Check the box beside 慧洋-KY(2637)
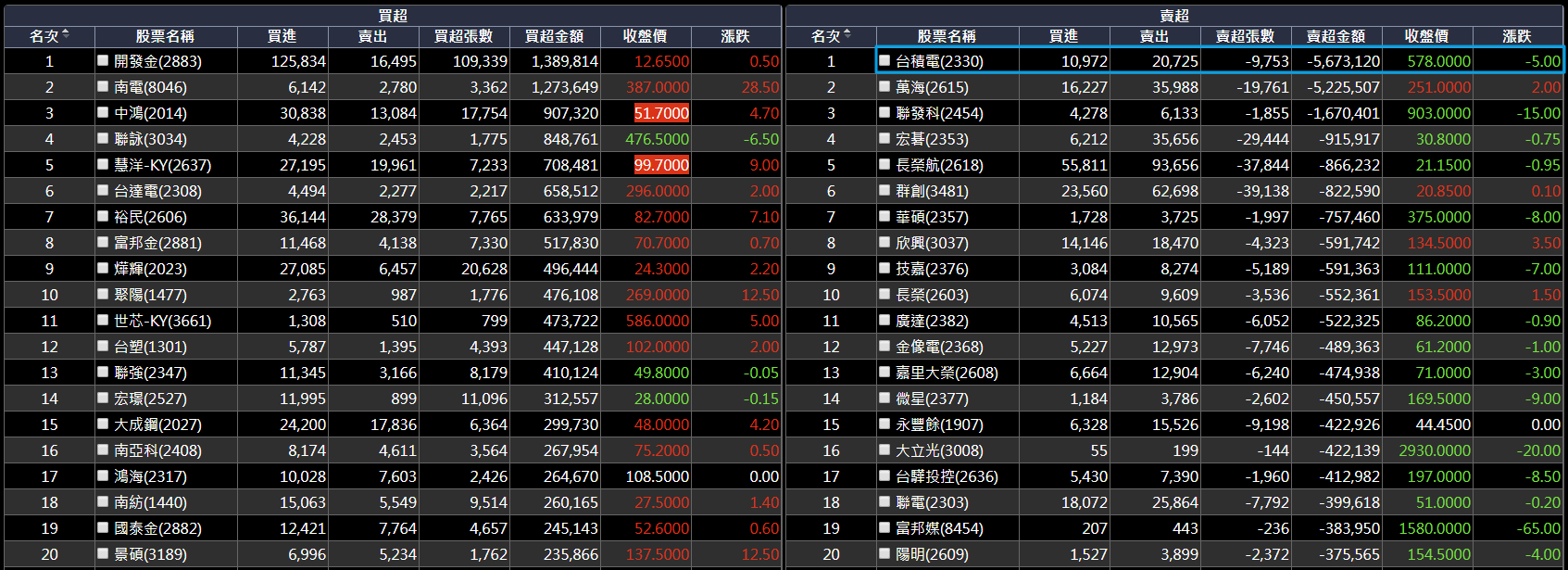Viewport: 1568px width, 570px height. pyautogui.click(x=103, y=164)
